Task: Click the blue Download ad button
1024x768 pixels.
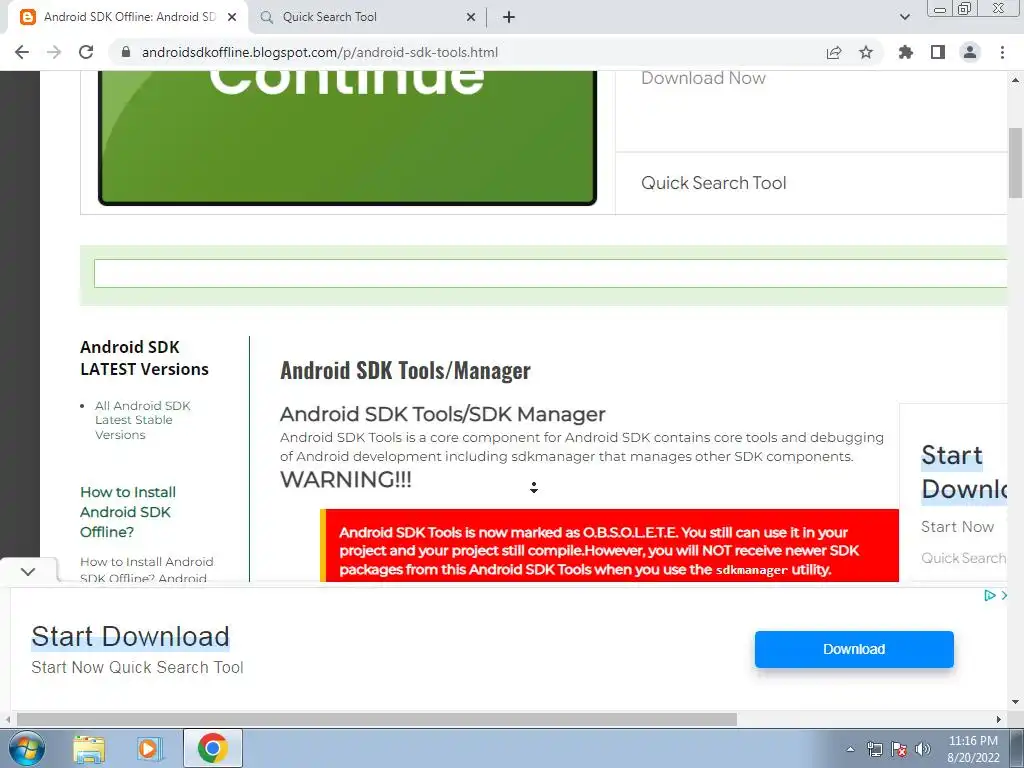Action: click(x=854, y=649)
